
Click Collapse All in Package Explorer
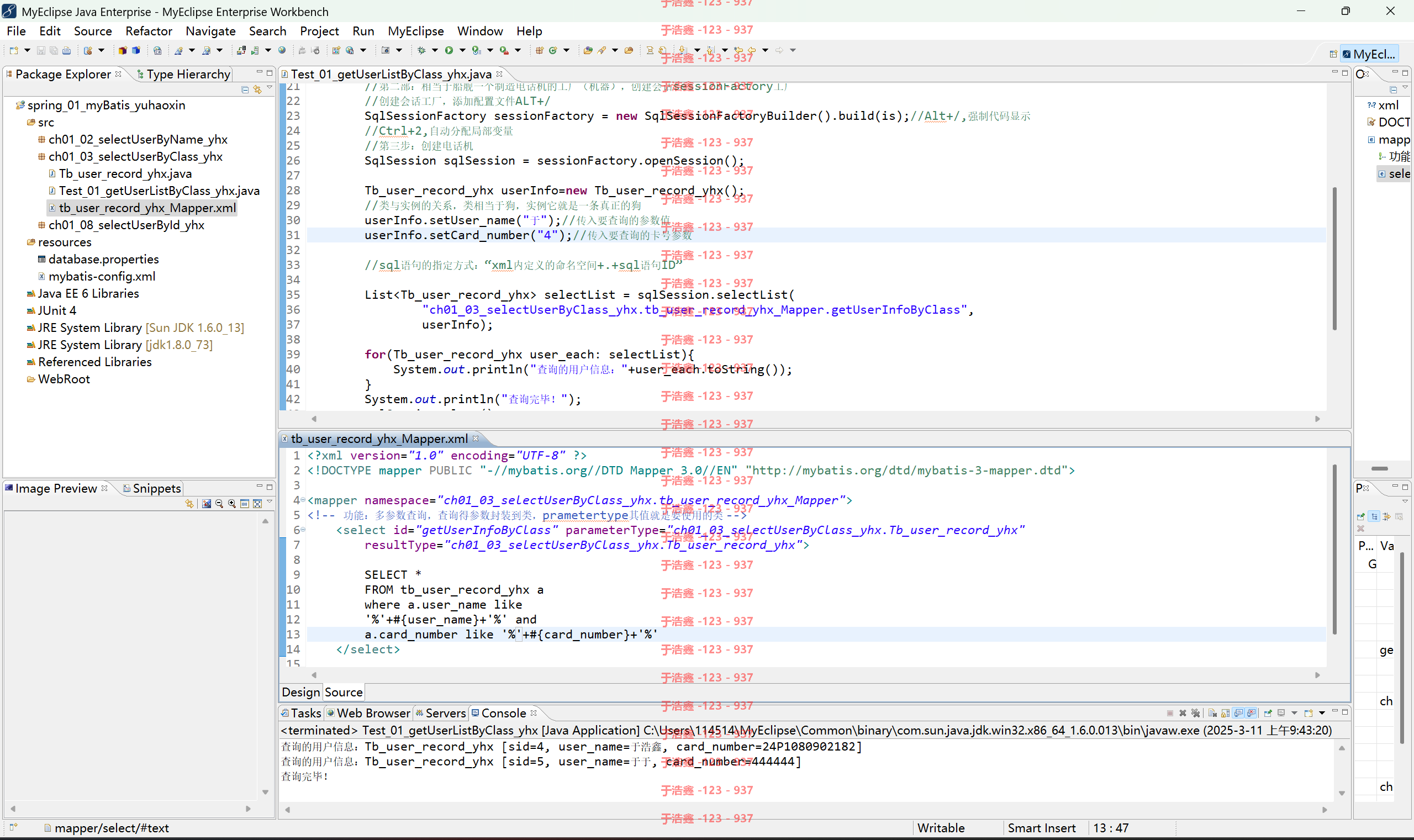(245, 89)
